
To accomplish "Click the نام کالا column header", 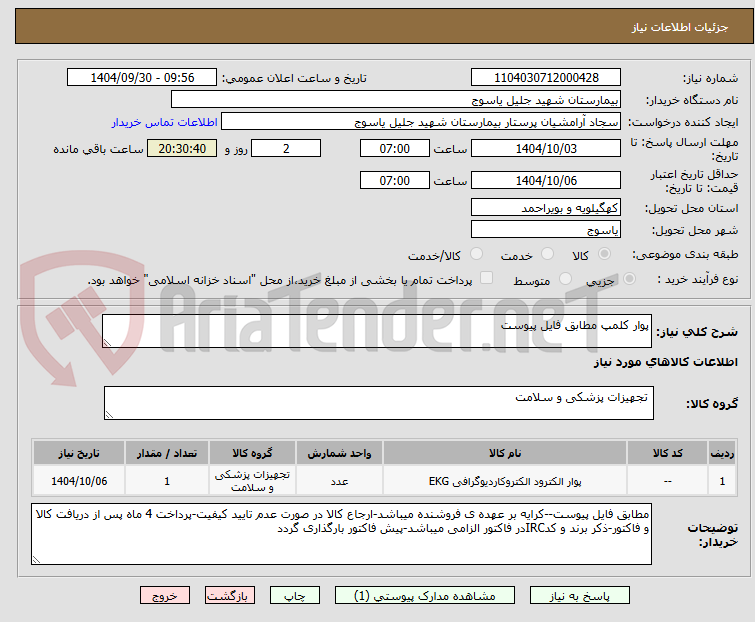I will pos(505,453).
